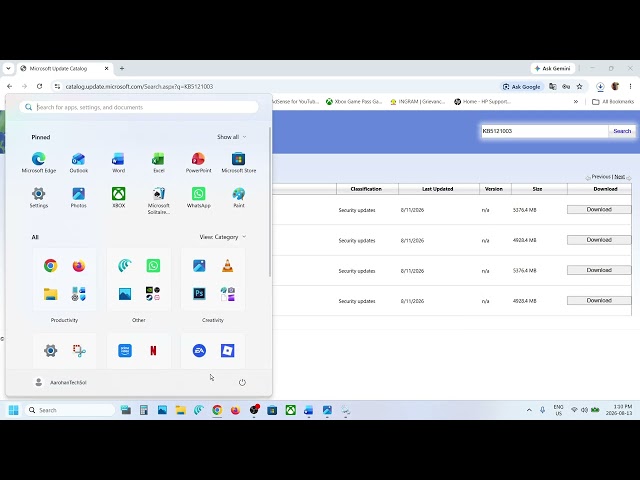Open Microsoft Store from pinned apps
Screen dimensions: 640x480
(238, 162)
